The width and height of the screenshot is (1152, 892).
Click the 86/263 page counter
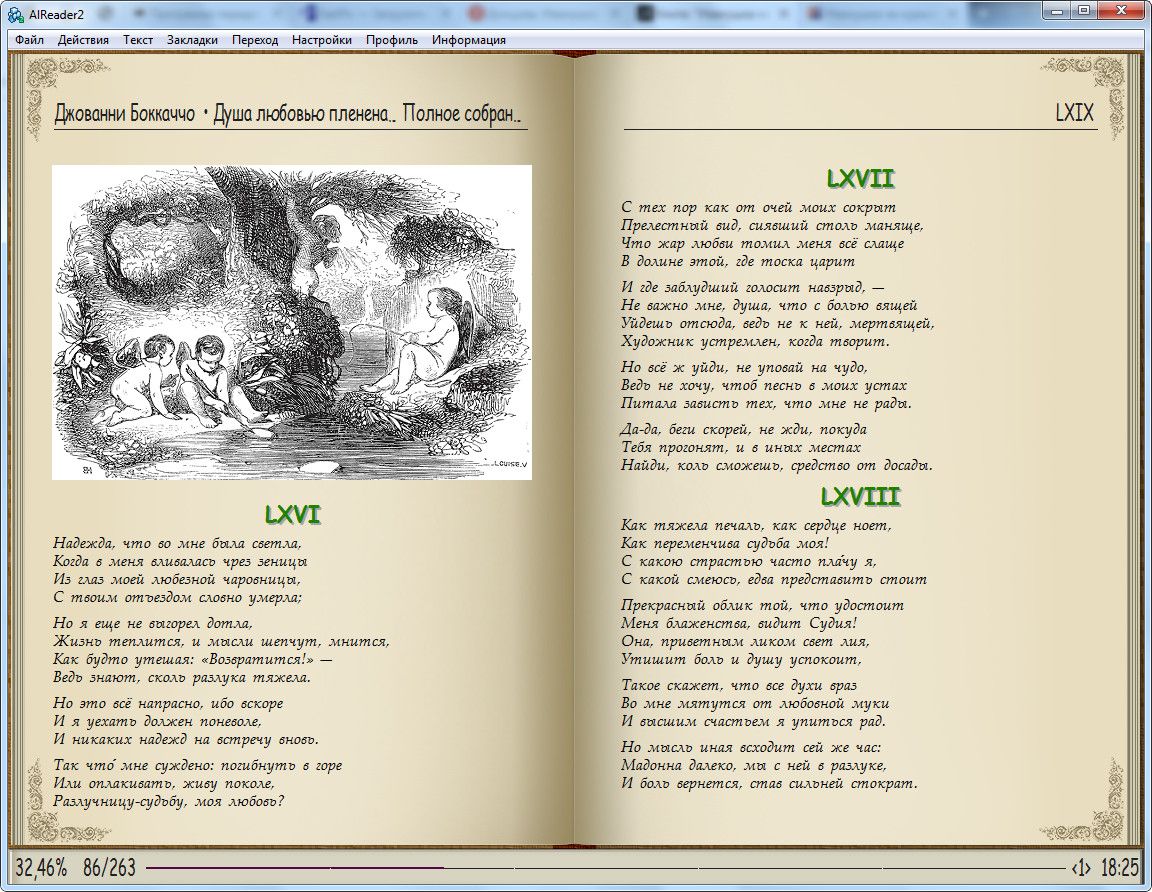pyautogui.click(x=109, y=868)
